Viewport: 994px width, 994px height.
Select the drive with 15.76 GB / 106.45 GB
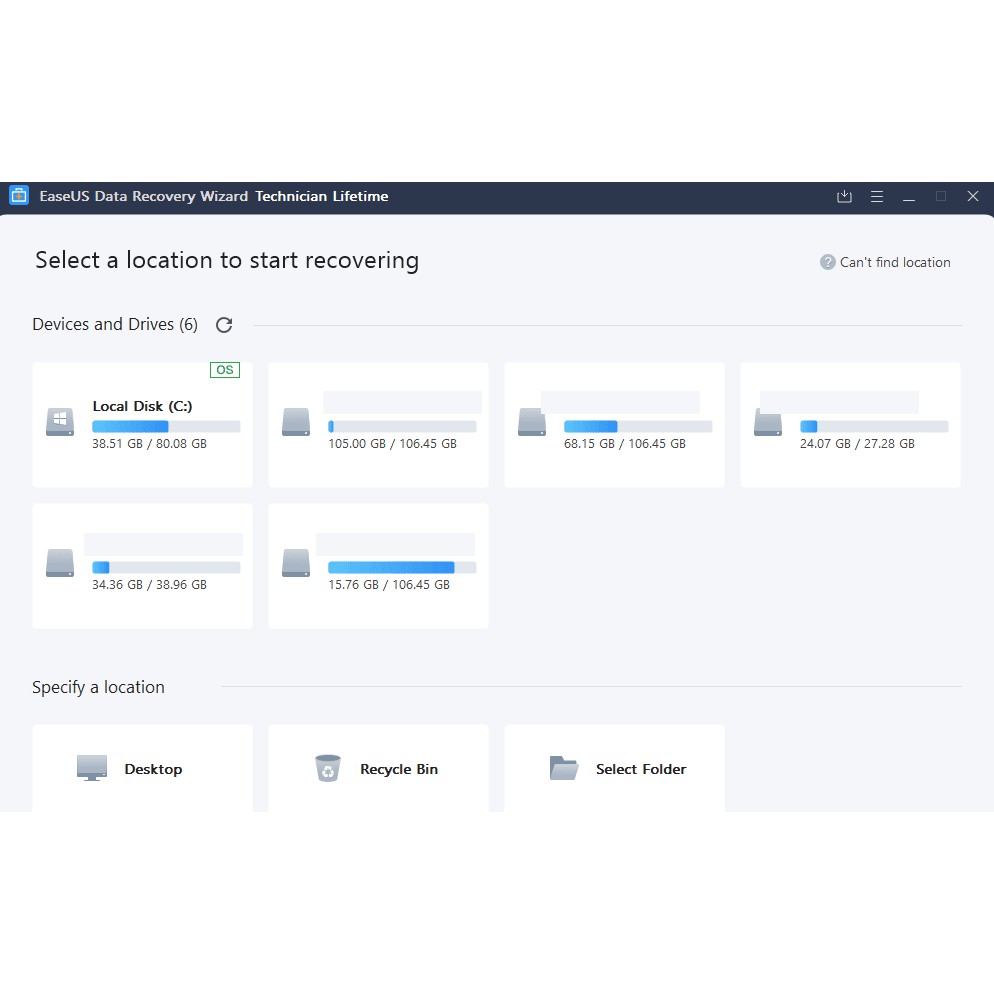pos(378,565)
